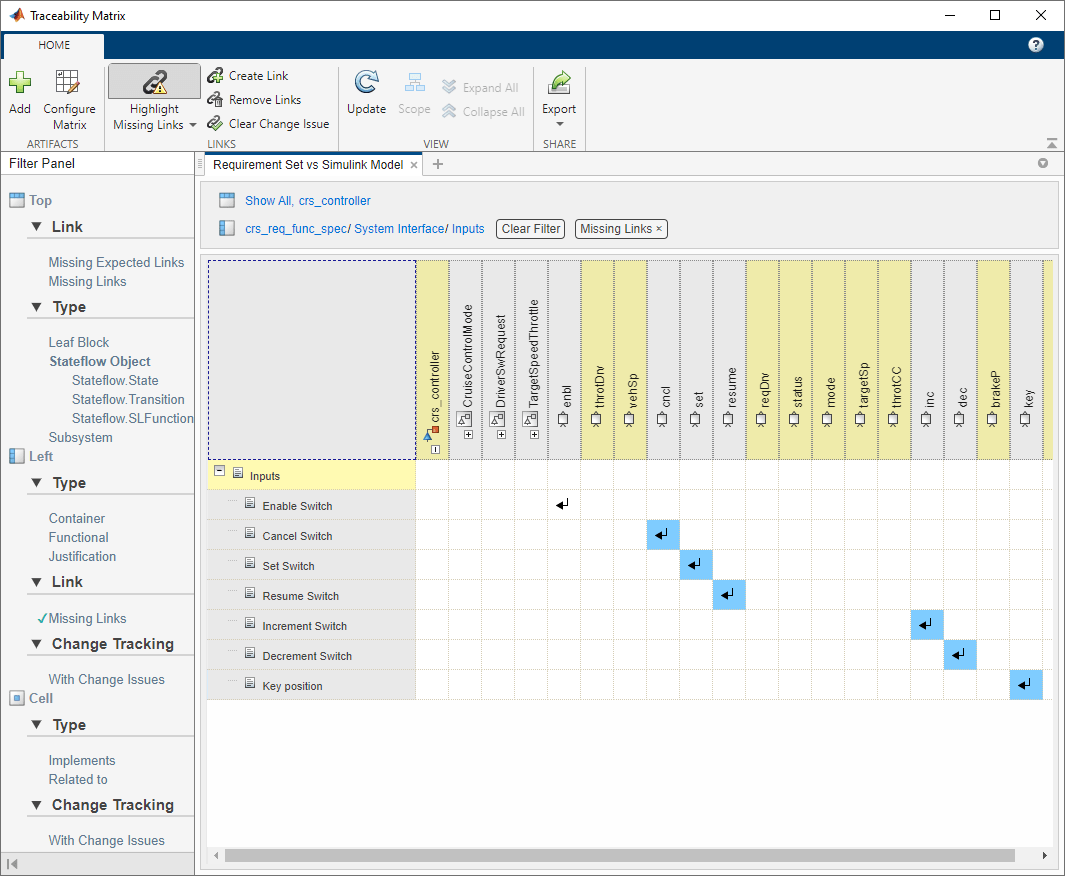The width and height of the screenshot is (1065, 876).
Task: Click the System Interface breadcrumb link
Action: pyautogui.click(x=398, y=229)
